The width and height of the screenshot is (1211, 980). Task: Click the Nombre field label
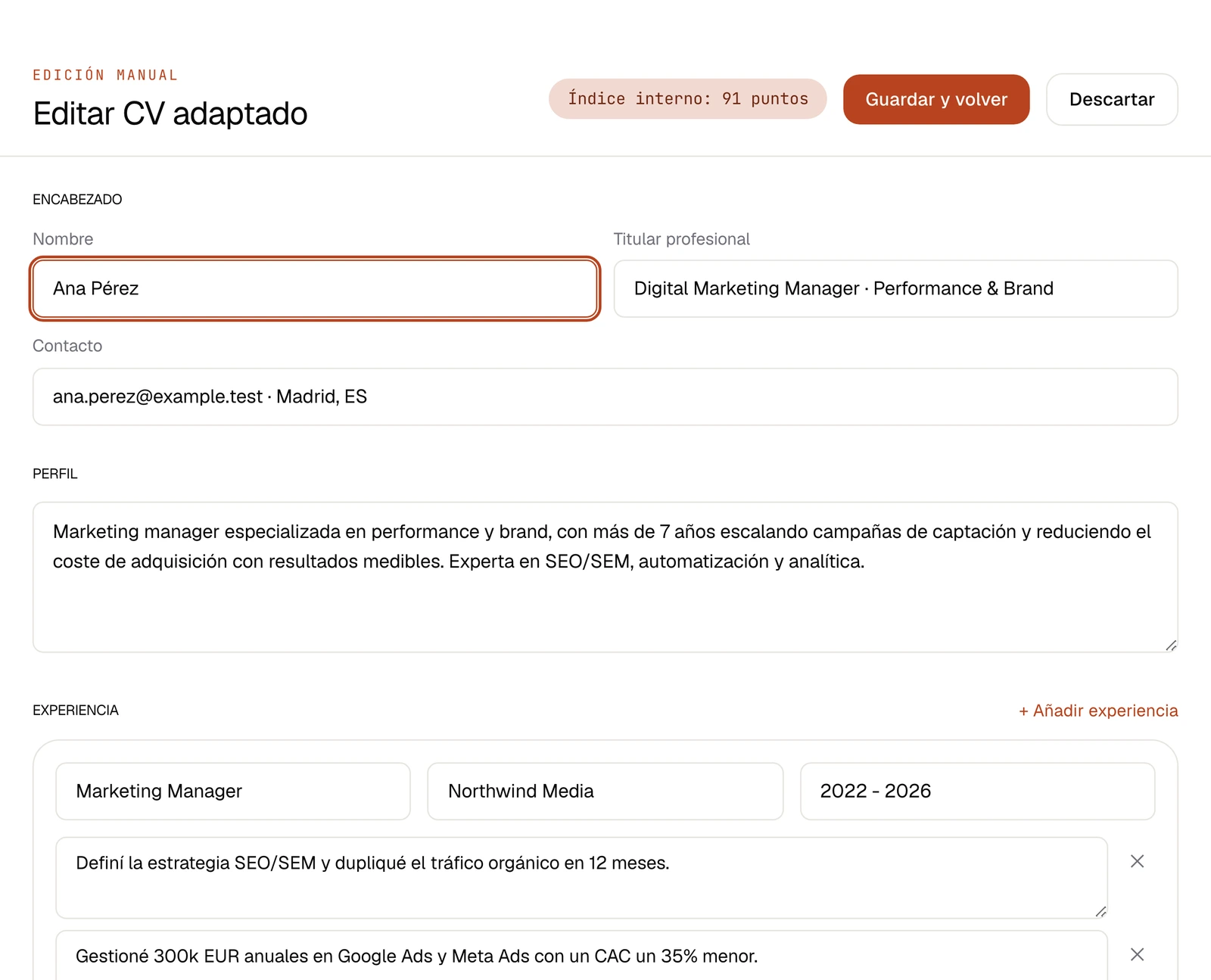63,239
